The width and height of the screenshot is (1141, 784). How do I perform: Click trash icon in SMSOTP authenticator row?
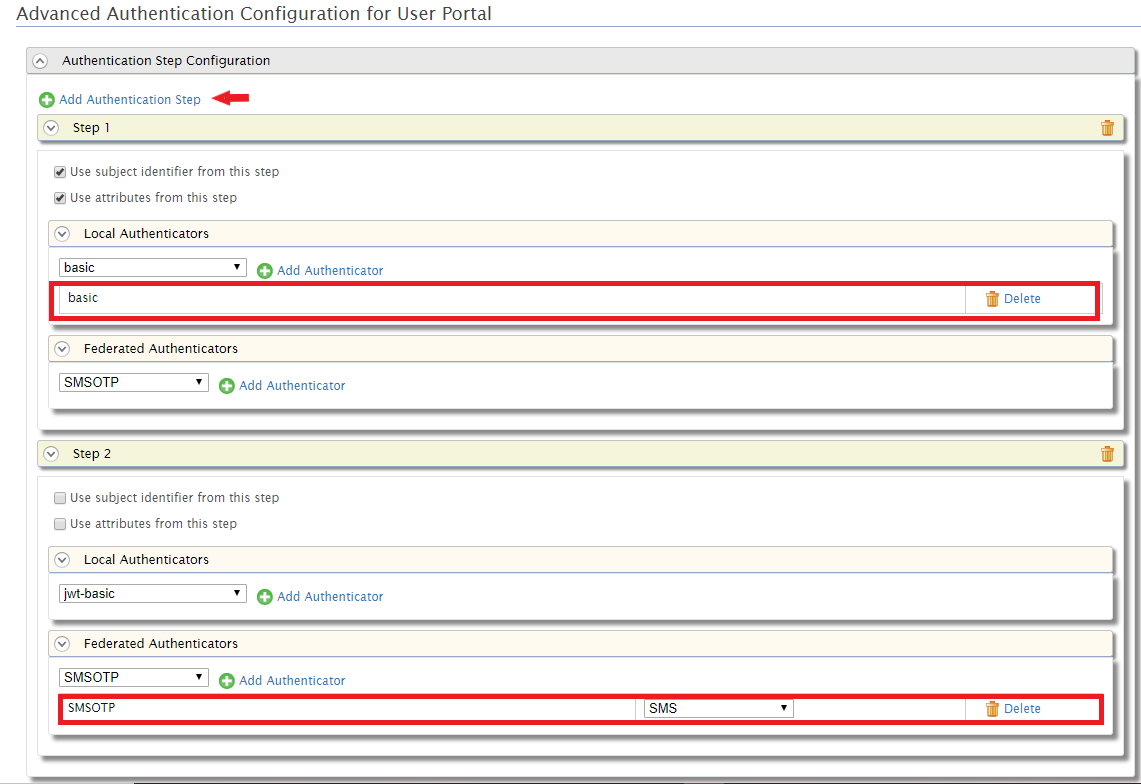[x=992, y=709]
